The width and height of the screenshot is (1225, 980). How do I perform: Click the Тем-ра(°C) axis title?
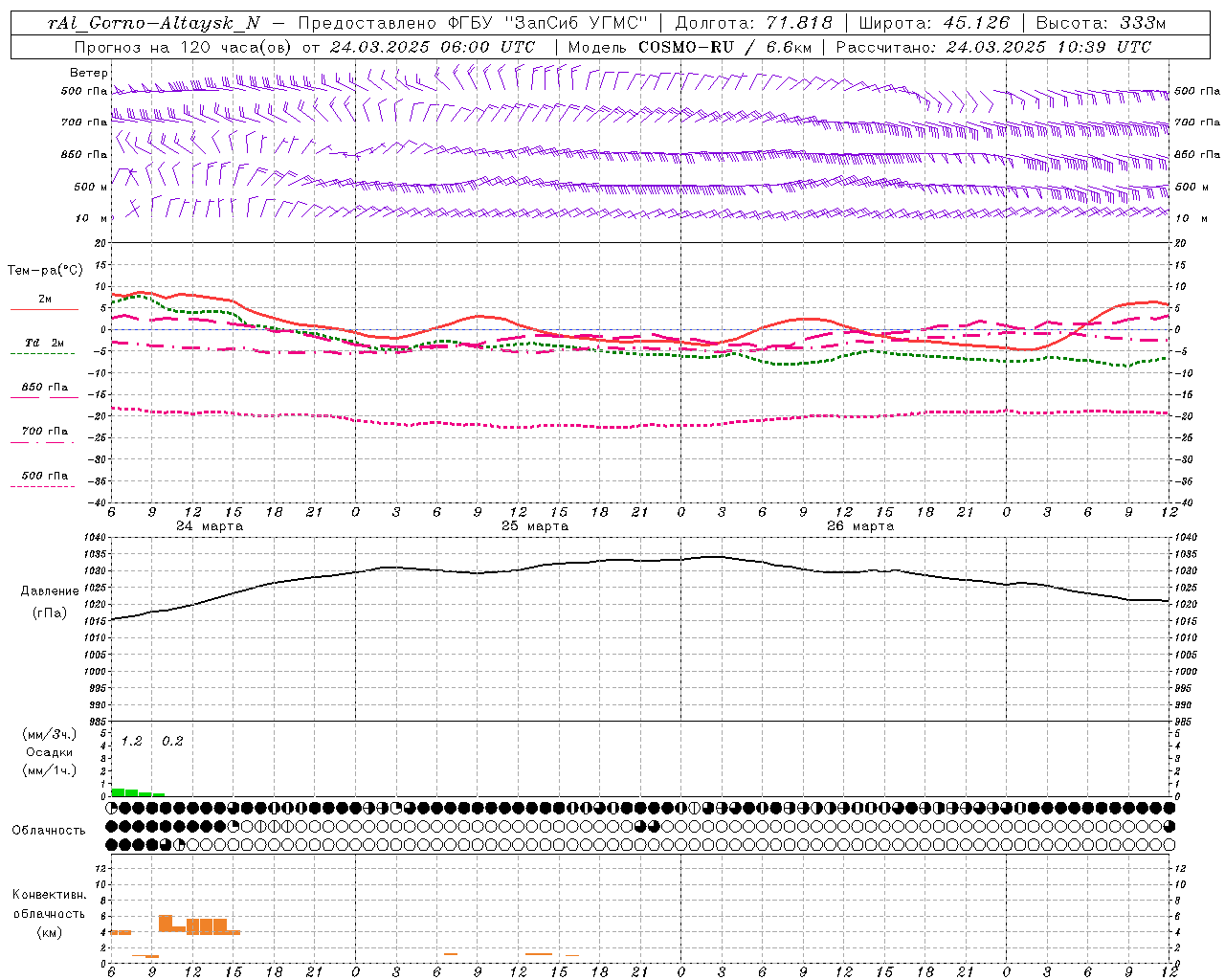pos(45,271)
